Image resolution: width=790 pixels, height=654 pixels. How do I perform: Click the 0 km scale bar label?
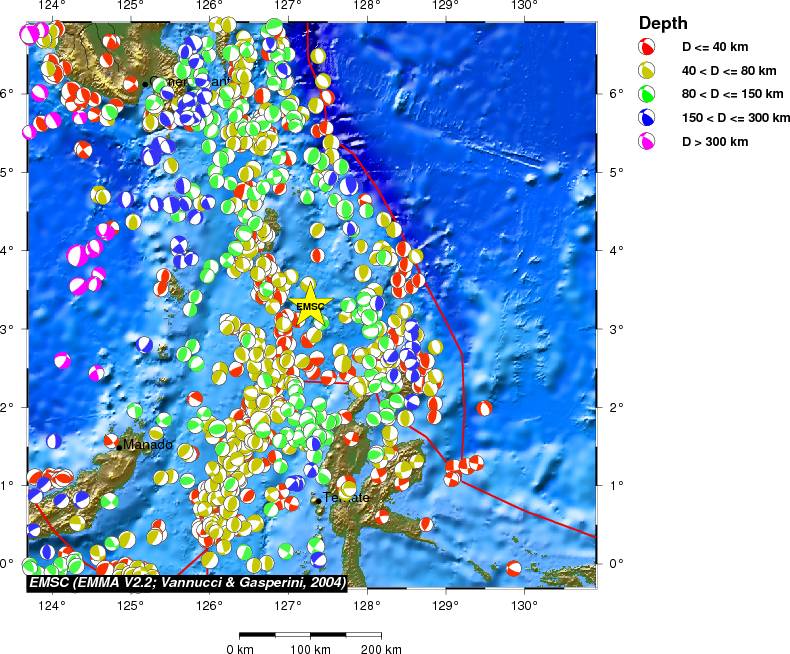pyautogui.click(x=240, y=649)
